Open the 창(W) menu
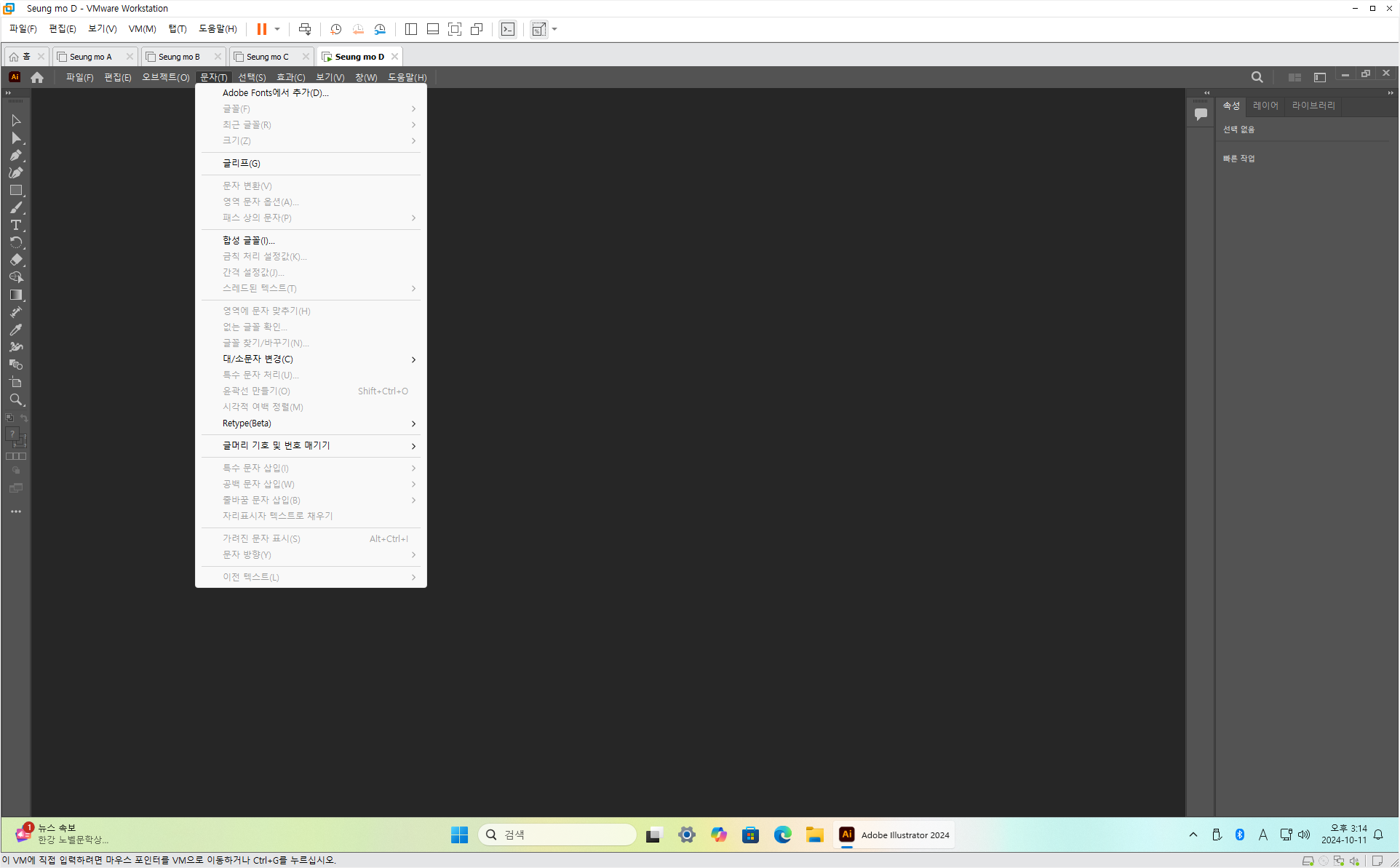Screen dimensions: 1400x868 pos(366,77)
